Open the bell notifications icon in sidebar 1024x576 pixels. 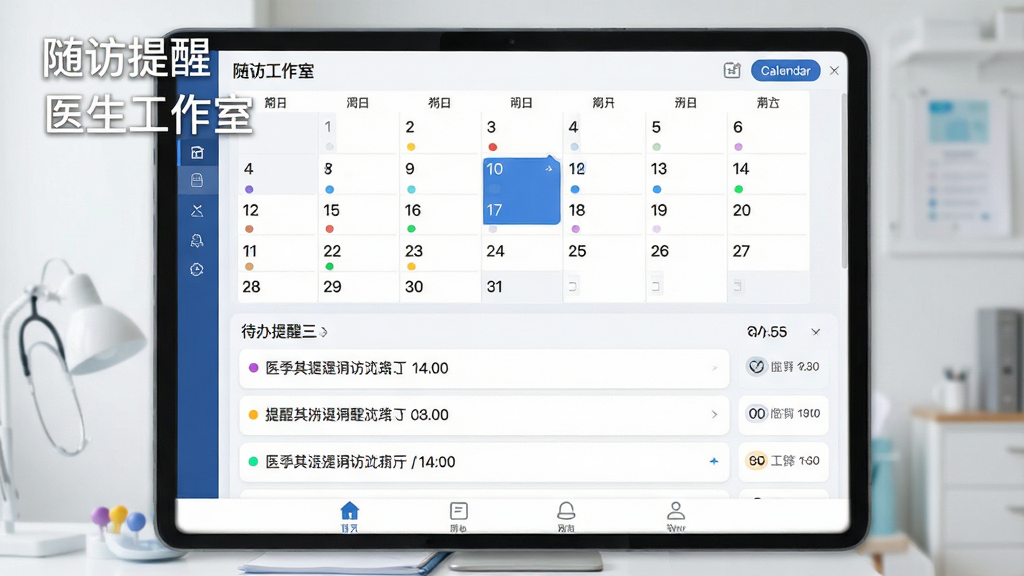[x=197, y=240]
